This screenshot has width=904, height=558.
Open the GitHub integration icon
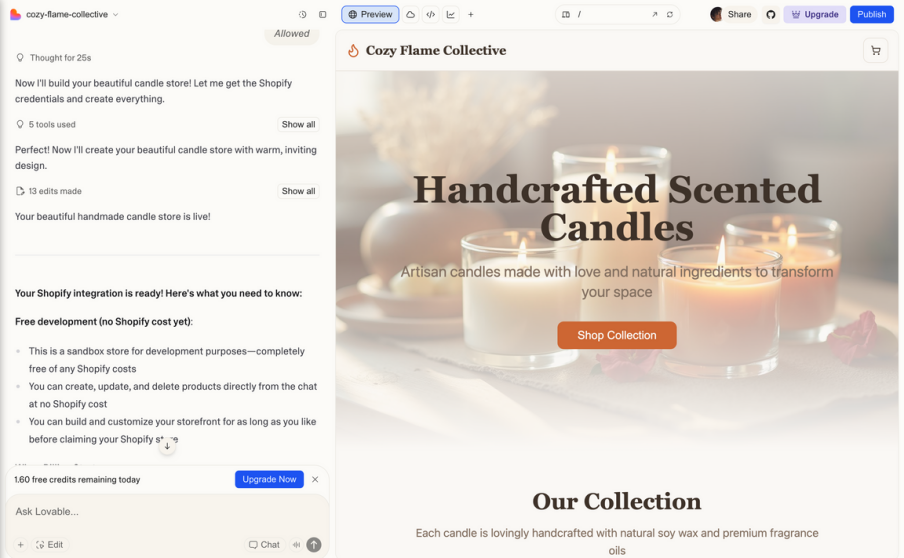point(771,14)
